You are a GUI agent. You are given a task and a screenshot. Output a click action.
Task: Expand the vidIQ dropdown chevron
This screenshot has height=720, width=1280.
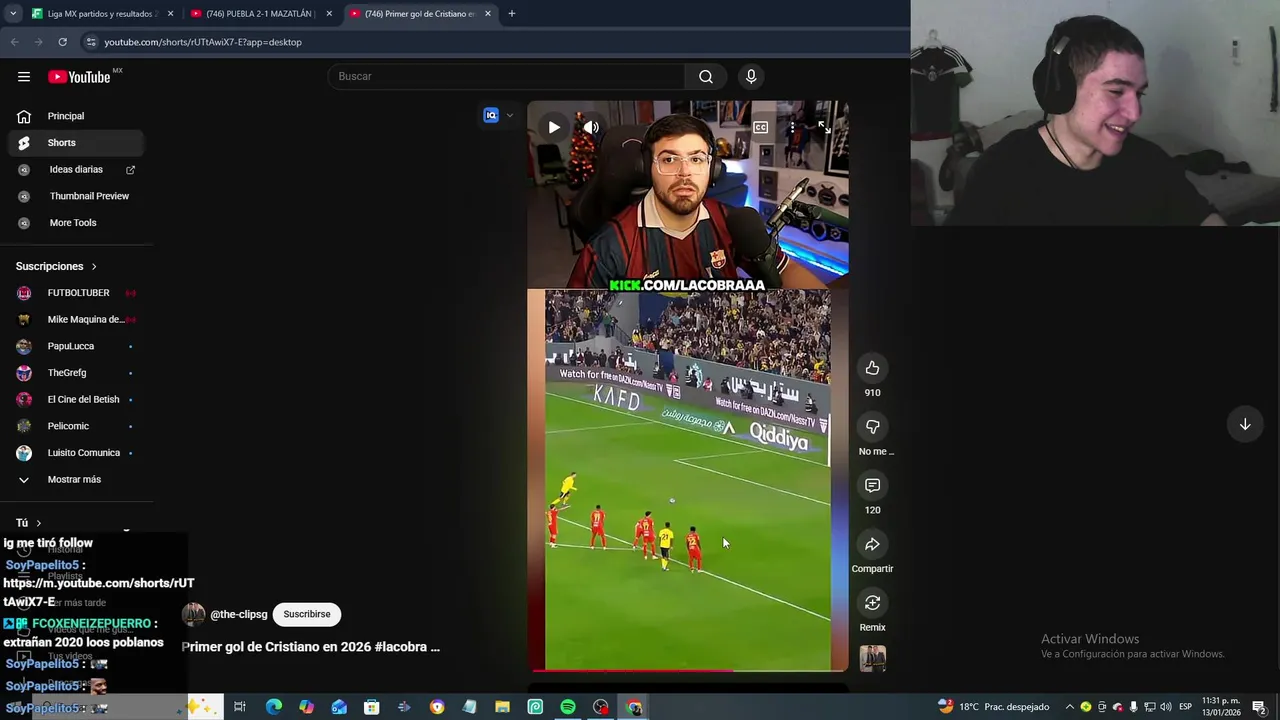coord(510,115)
